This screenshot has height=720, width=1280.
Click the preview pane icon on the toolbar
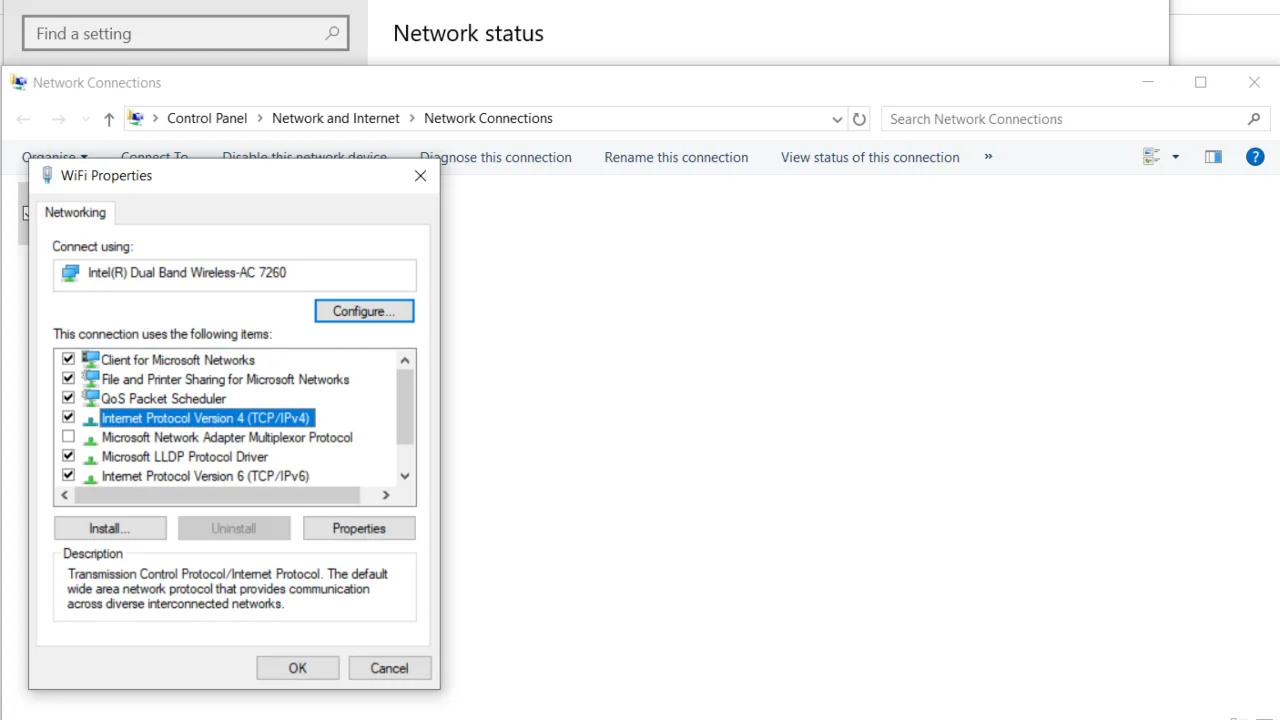point(1213,157)
